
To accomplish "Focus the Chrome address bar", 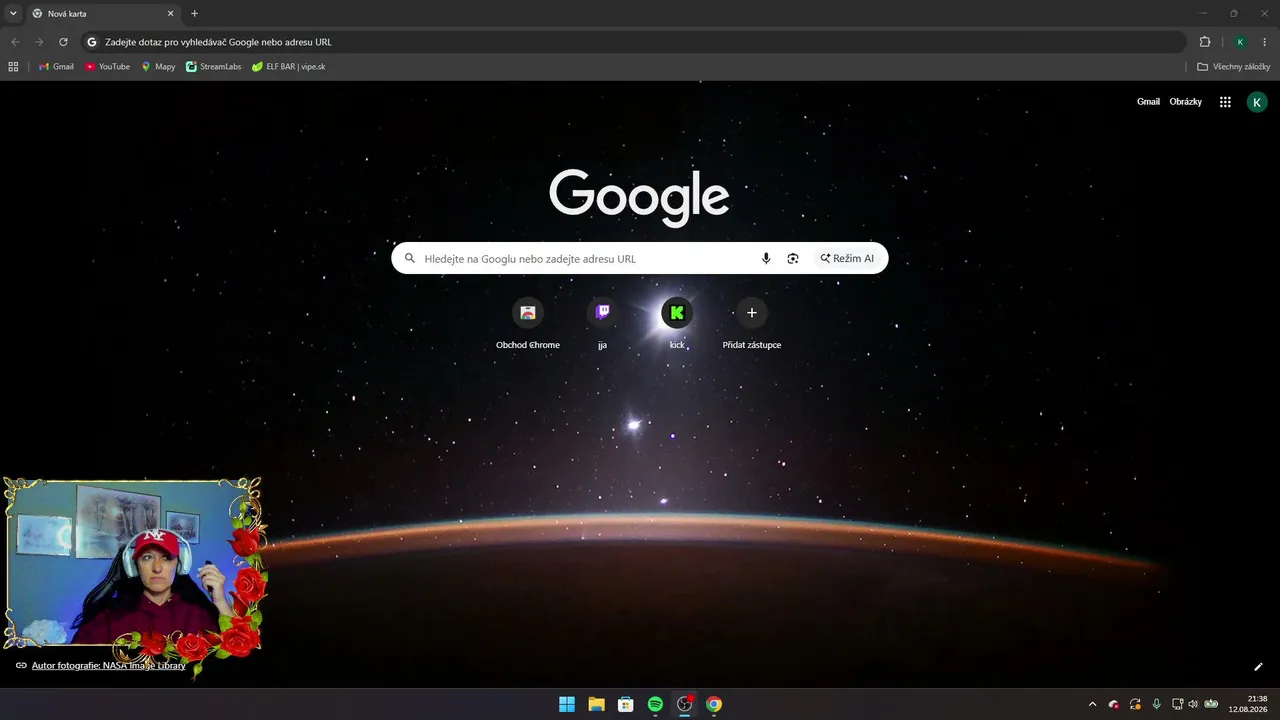I will coord(632,42).
